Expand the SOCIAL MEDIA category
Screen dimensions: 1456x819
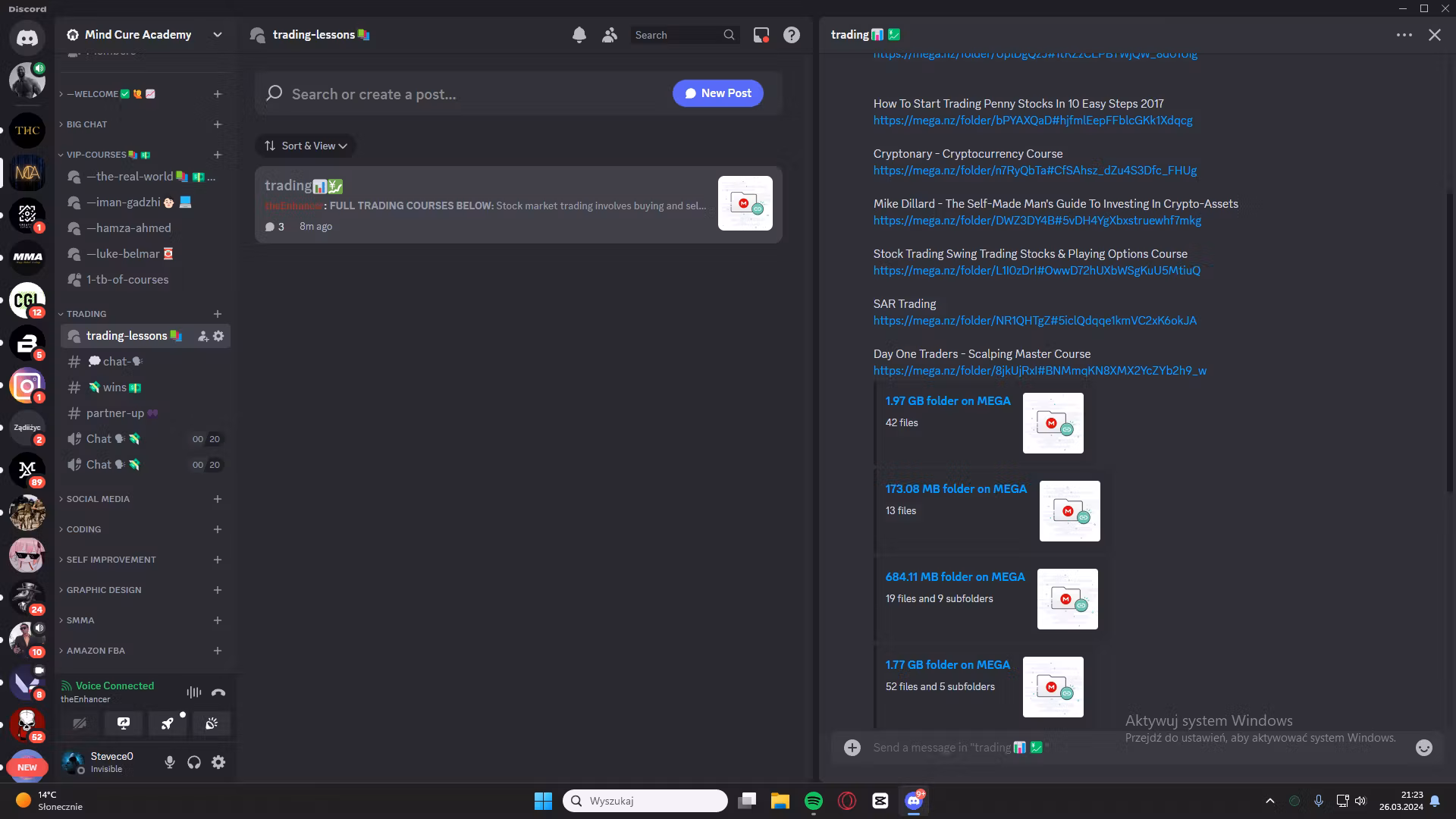98,499
